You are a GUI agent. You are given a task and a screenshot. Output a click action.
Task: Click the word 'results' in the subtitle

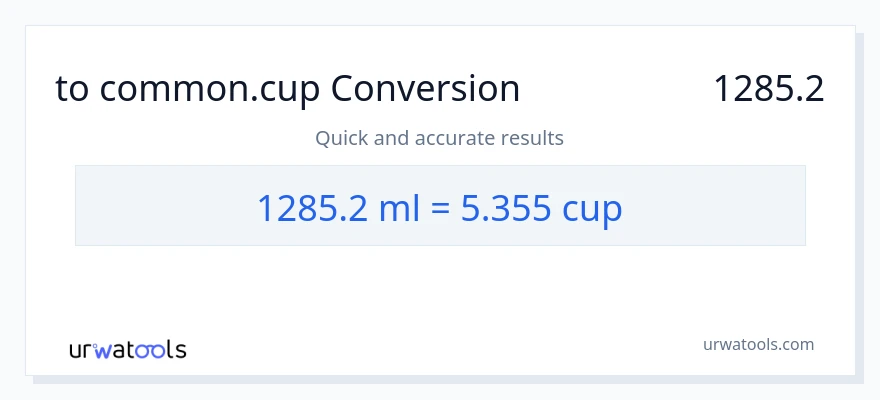[x=533, y=138]
